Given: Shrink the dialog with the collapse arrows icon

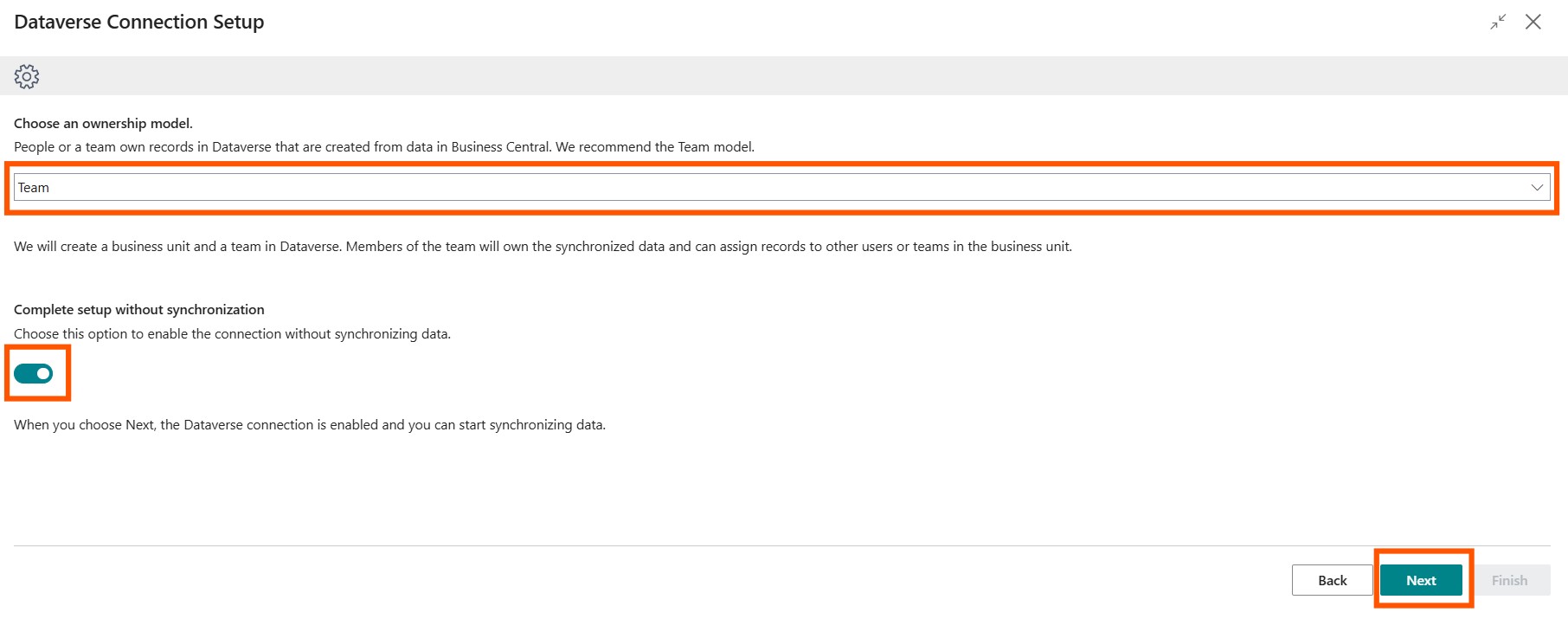Looking at the screenshot, I should pos(1498,22).
